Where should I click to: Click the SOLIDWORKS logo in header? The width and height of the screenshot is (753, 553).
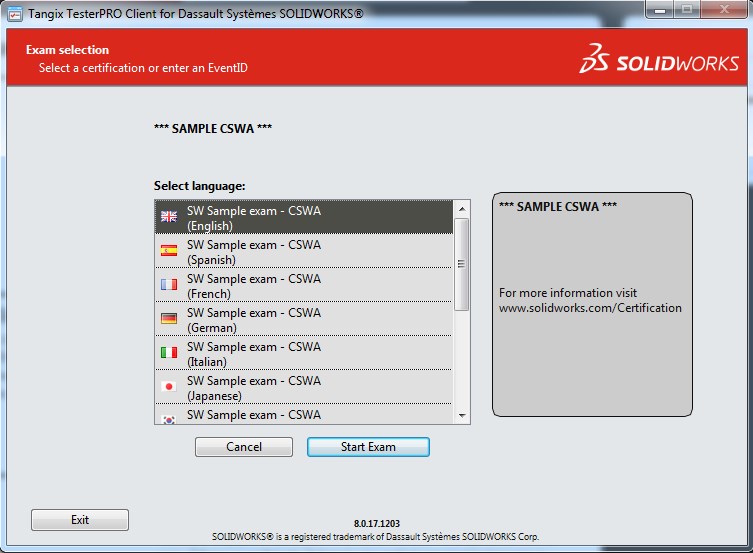[659, 59]
